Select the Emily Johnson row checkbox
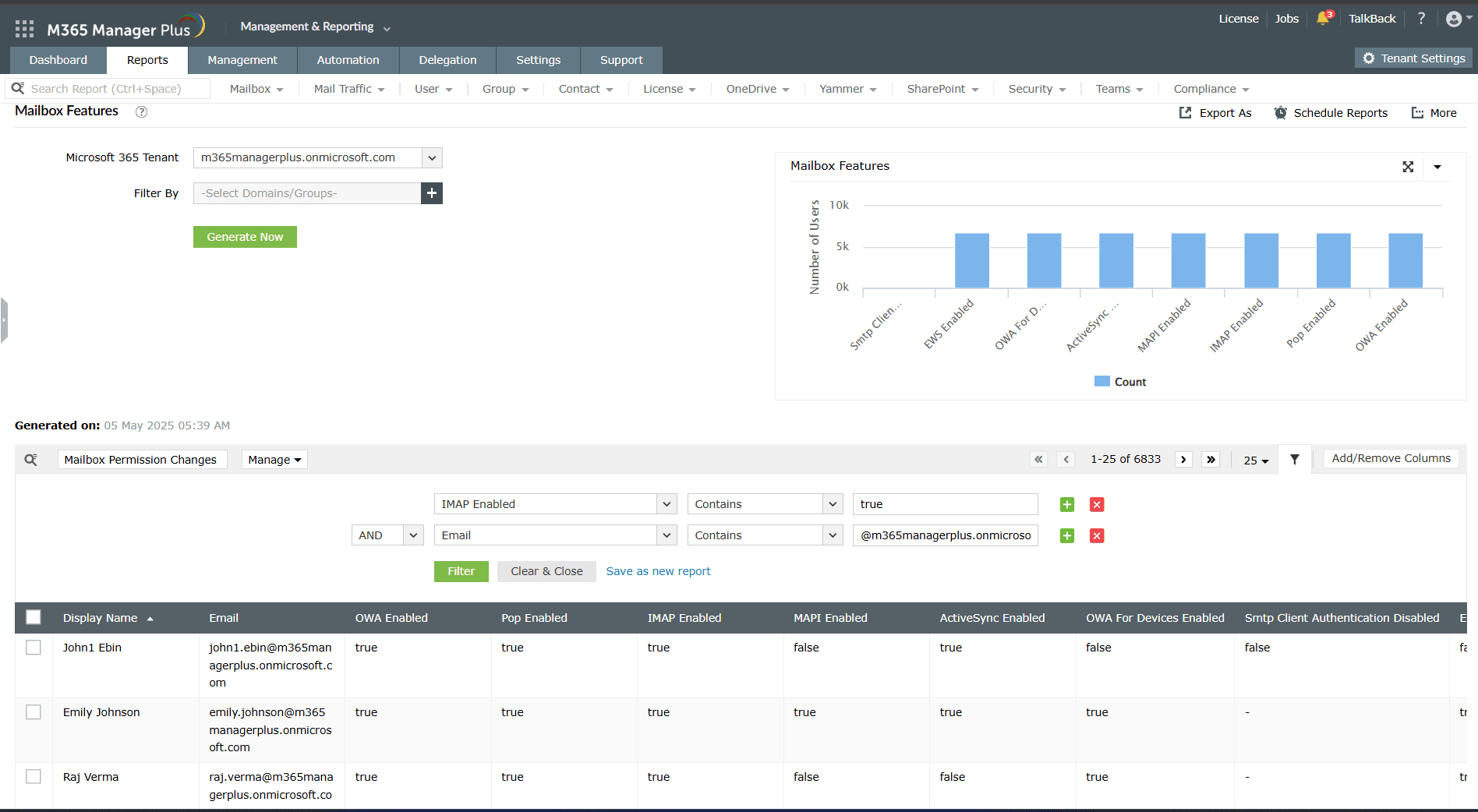 34,712
